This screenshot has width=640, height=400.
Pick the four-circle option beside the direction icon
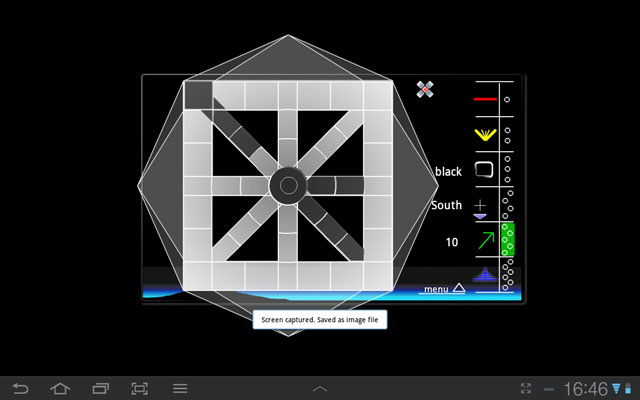508,204
